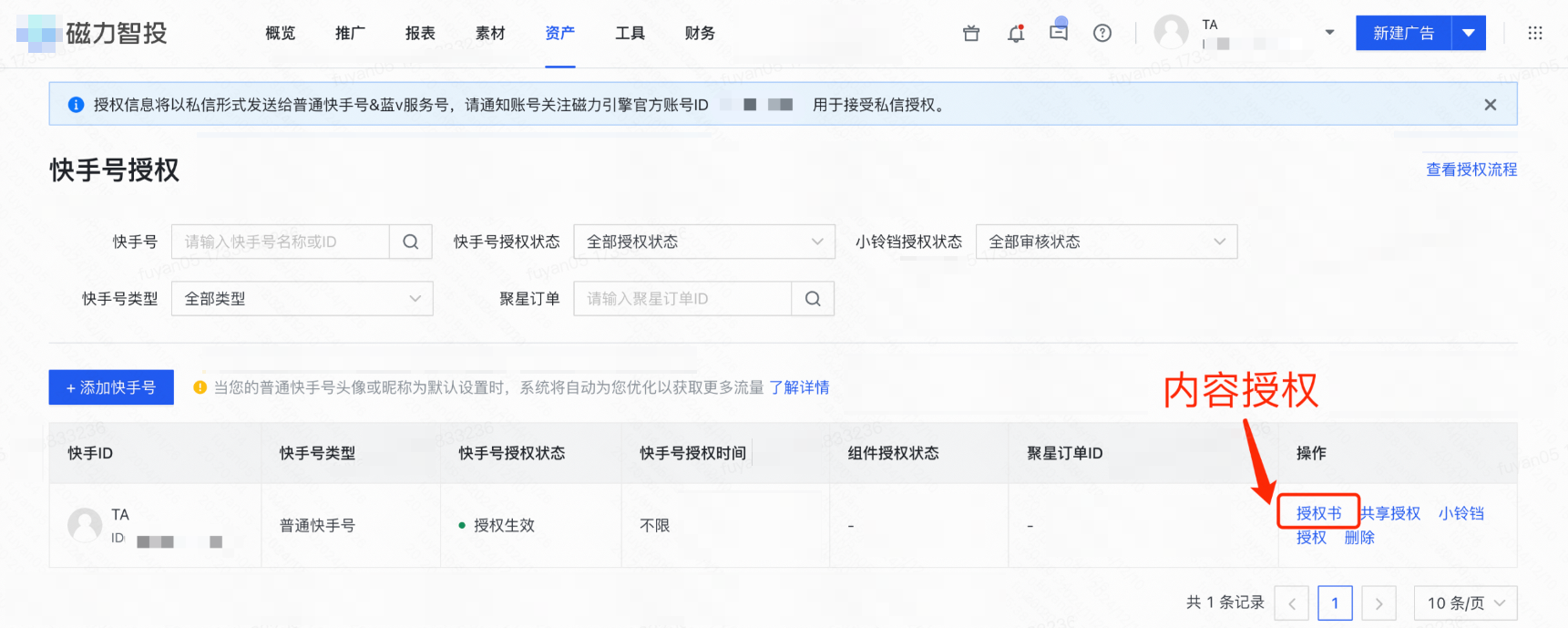This screenshot has width=1568, height=628.
Task: Go to 推广 menu
Action: pos(351,34)
